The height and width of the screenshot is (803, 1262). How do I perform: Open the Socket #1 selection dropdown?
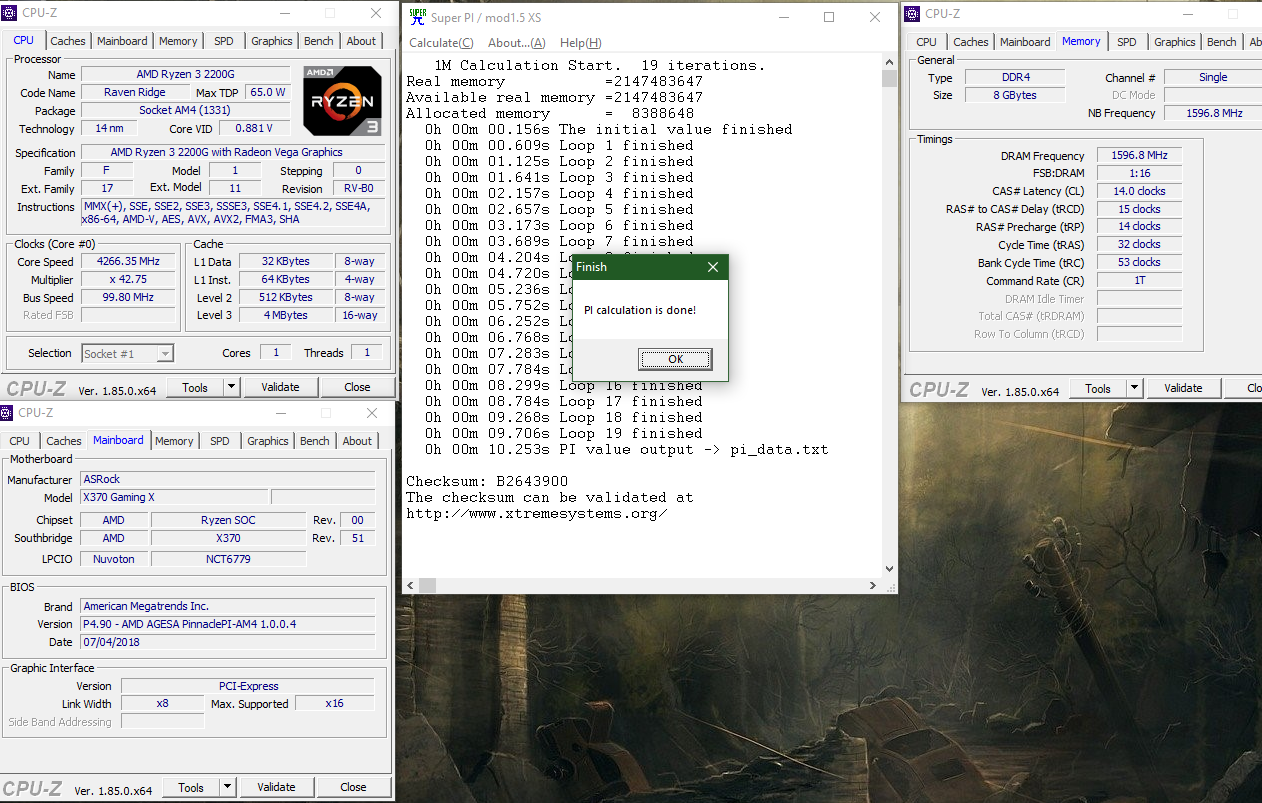pos(165,353)
